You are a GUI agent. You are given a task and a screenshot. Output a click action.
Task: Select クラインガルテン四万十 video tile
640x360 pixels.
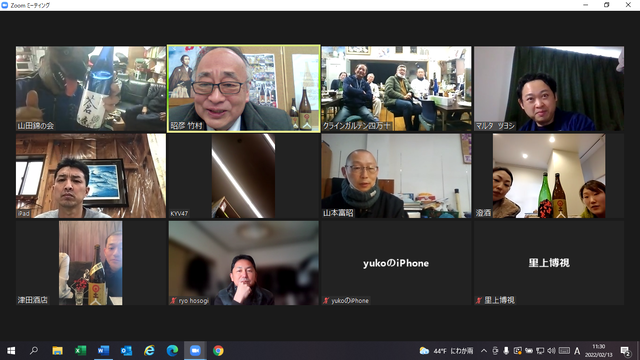(396, 88)
